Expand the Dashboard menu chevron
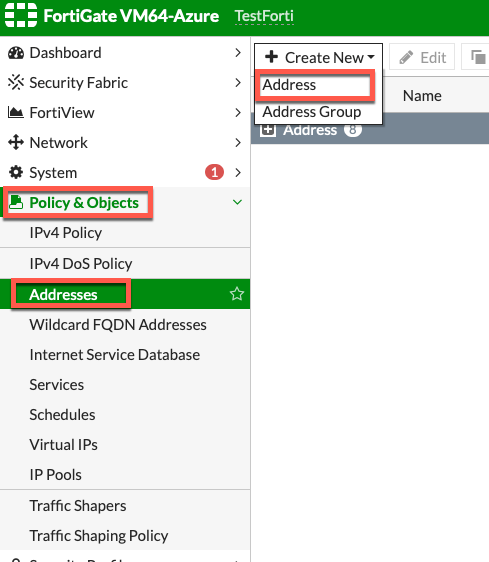Viewport: 489px width, 562px height. (x=238, y=53)
